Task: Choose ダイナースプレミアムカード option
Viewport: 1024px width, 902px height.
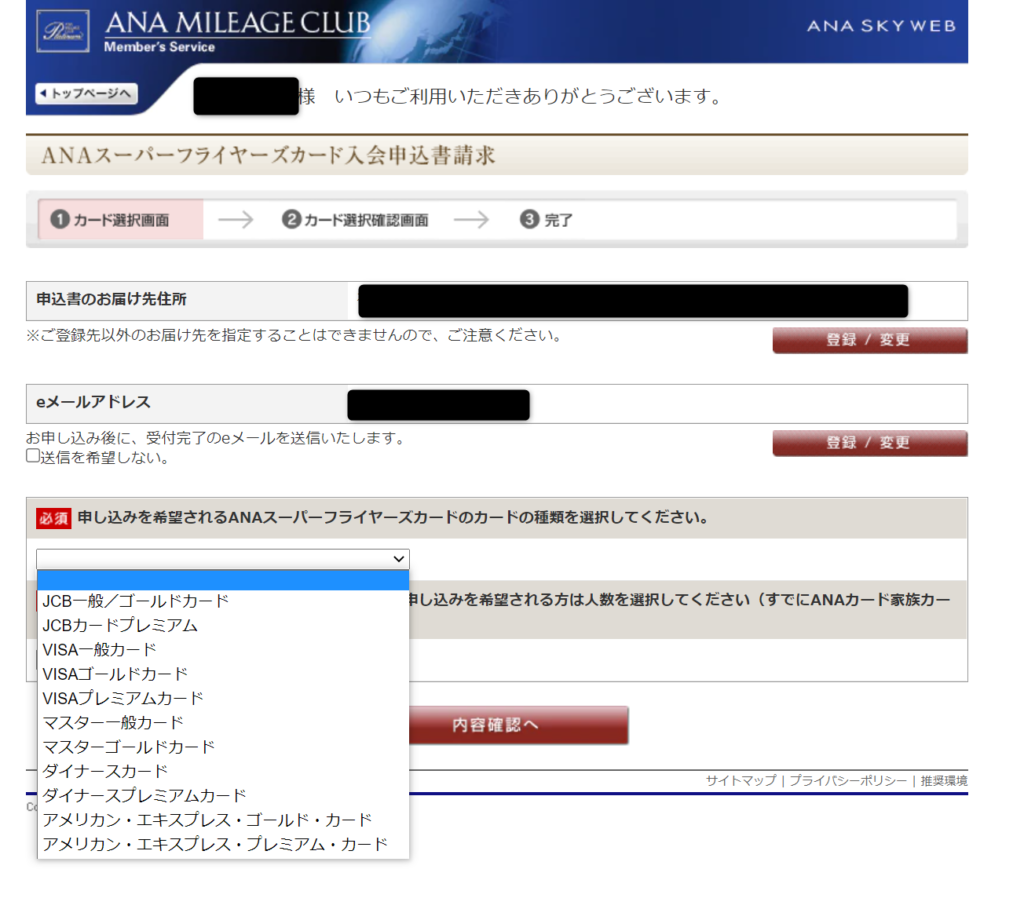Action: point(223,796)
